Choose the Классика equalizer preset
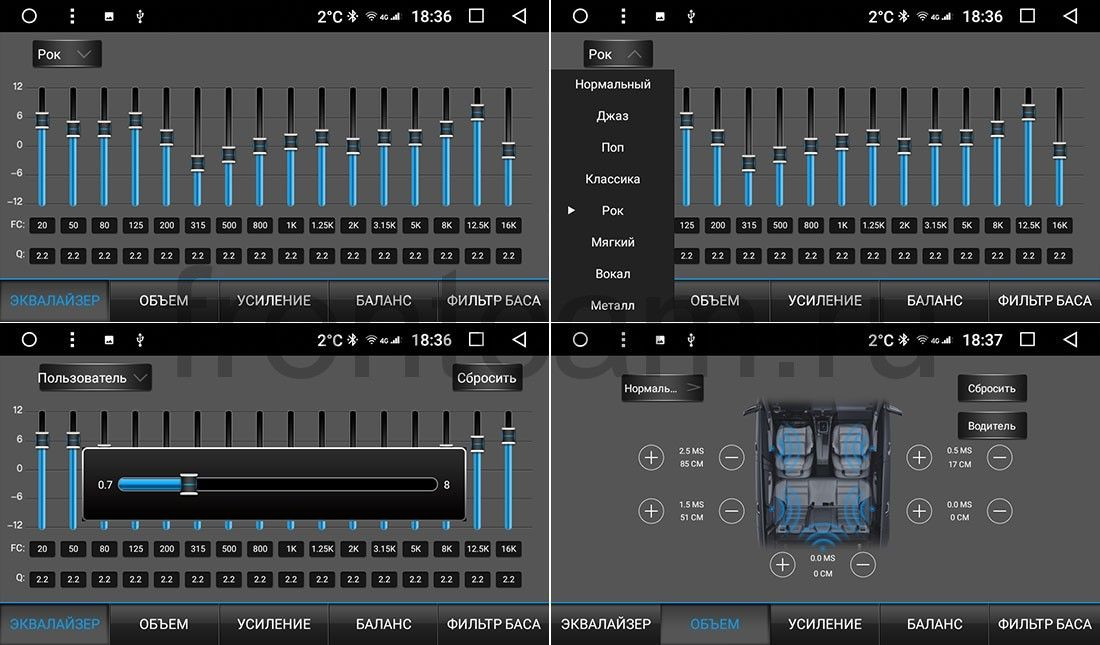 click(x=612, y=179)
